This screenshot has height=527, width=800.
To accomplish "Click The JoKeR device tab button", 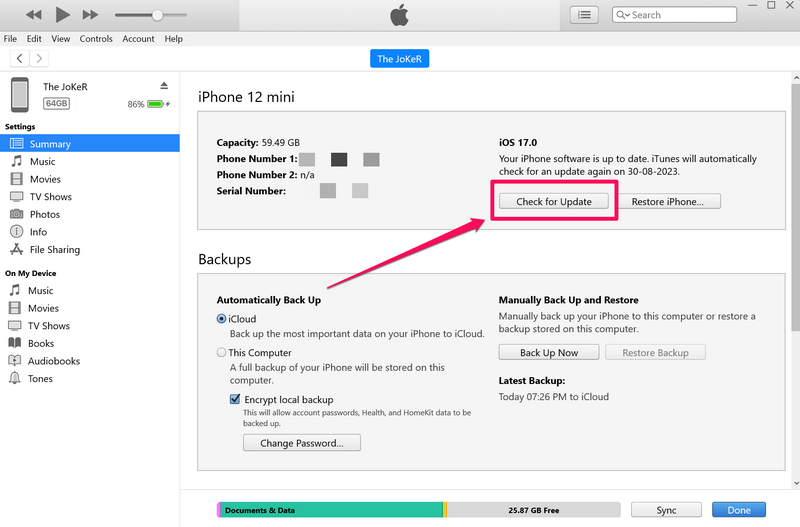I will [x=399, y=59].
